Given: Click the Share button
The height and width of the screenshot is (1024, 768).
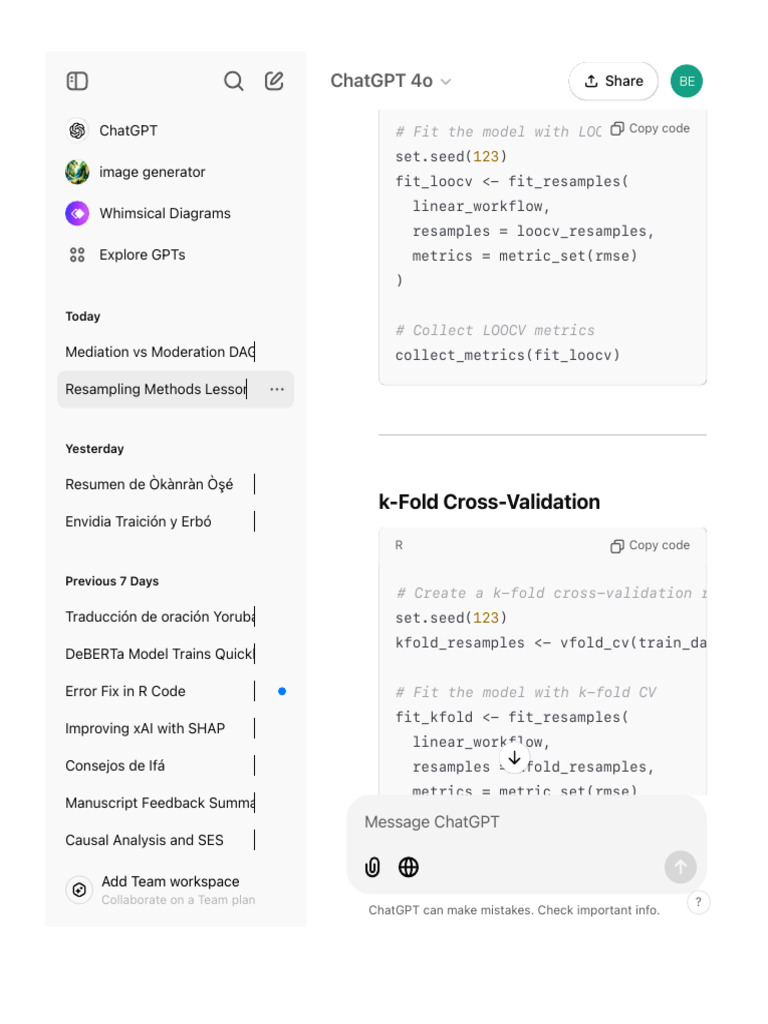Looking at the screenshot, I should (613, 81).
